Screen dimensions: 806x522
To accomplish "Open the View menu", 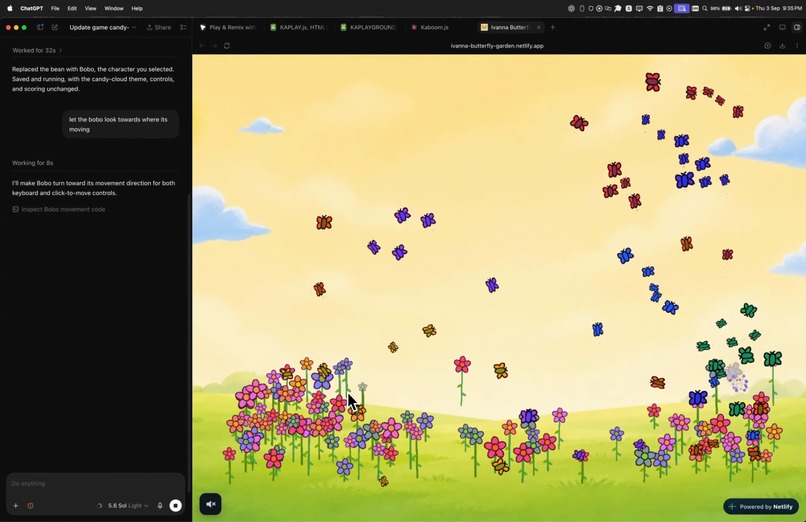I will coord(90,8).
